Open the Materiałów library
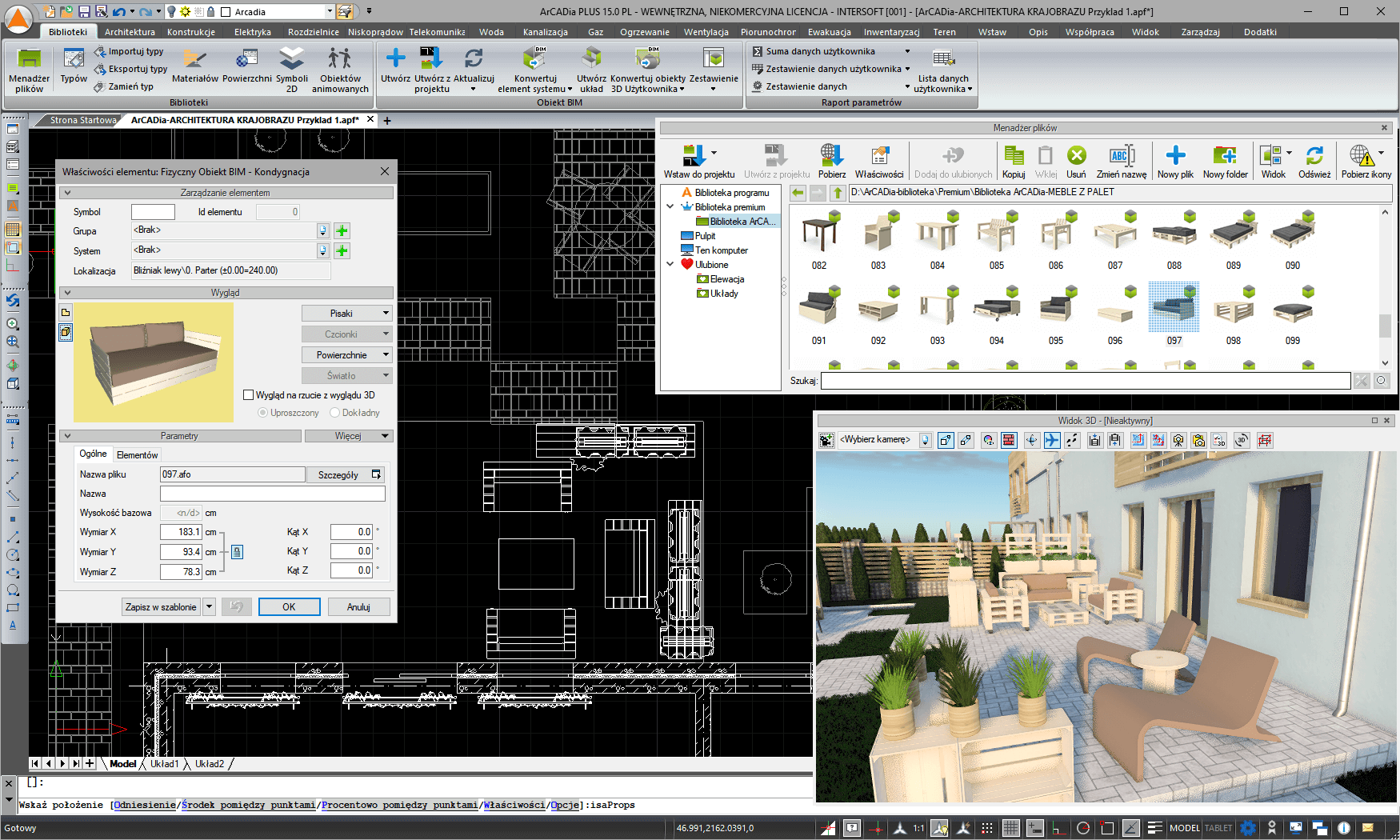 [x=194, y=66]
